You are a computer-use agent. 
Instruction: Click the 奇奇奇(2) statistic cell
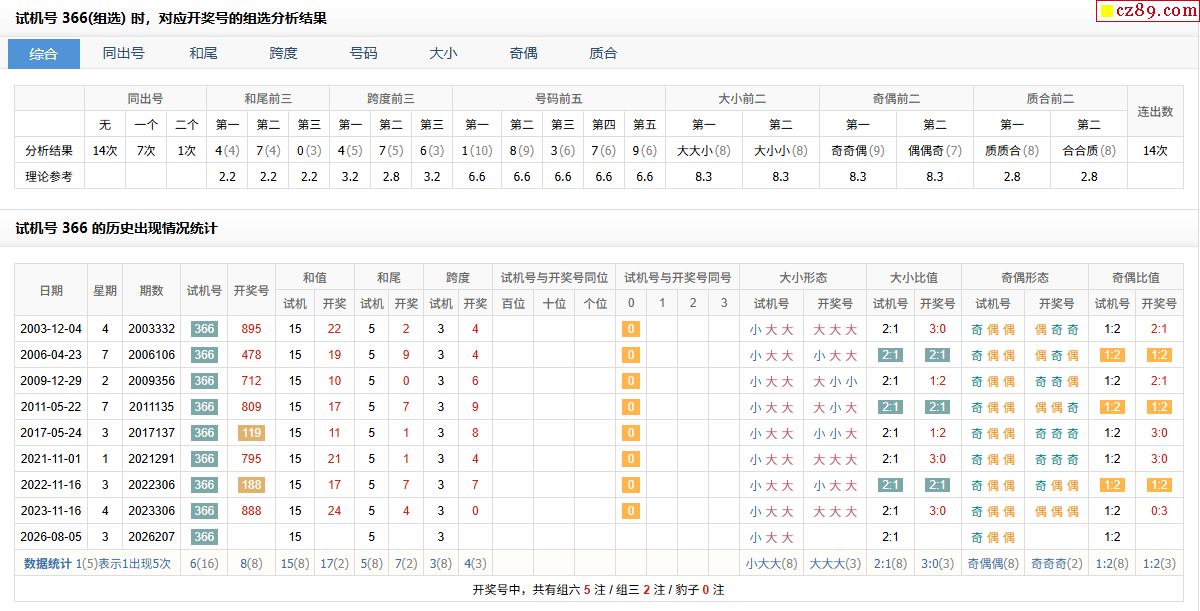(1056, 563)
